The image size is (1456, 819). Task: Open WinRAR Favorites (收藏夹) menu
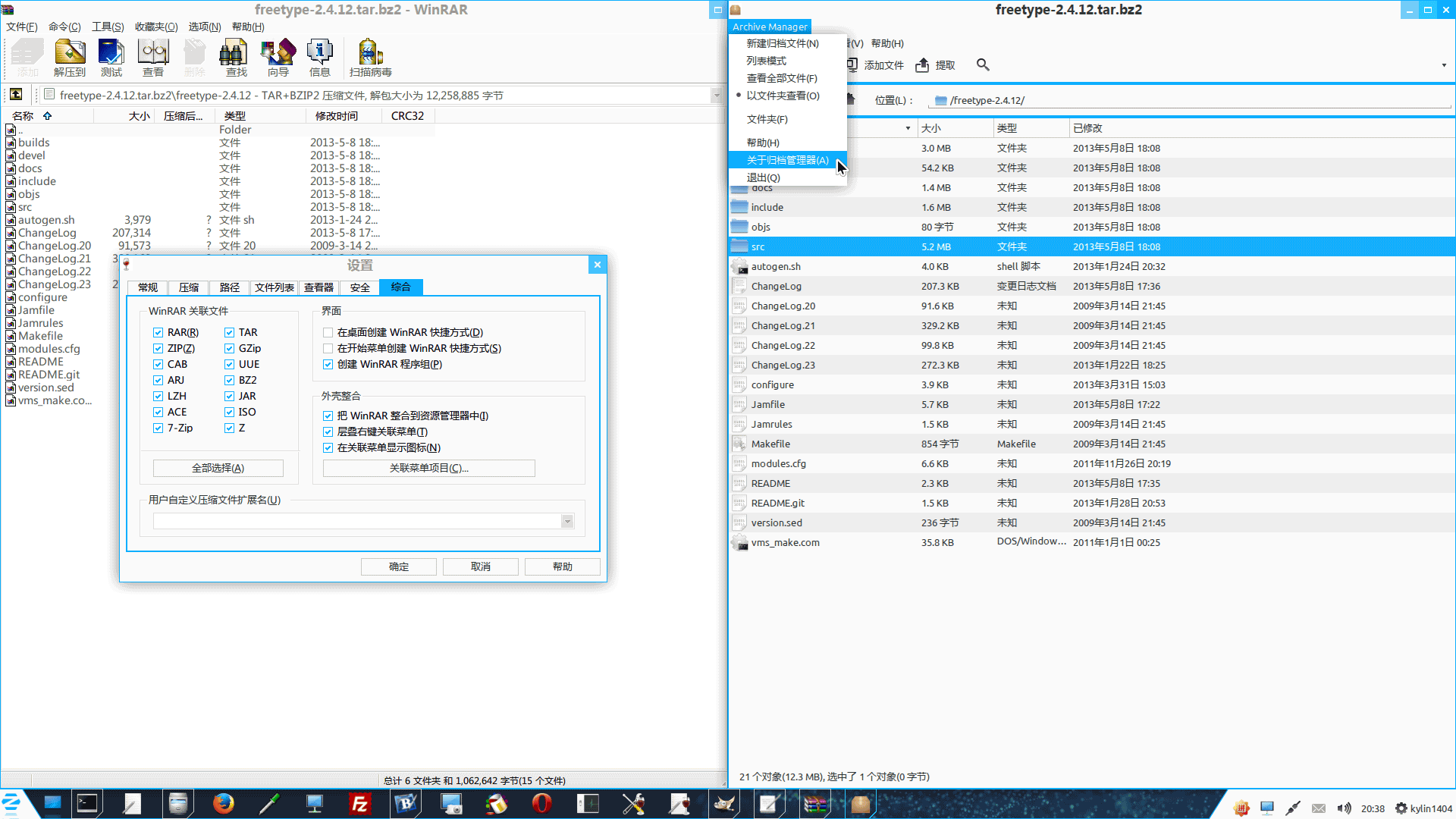[x=156, y=27]
